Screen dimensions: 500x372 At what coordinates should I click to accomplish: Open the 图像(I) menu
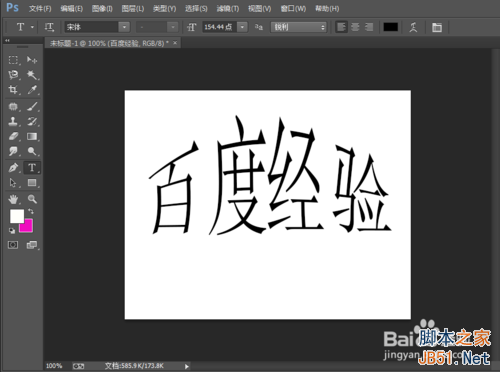tap(102, 8)
